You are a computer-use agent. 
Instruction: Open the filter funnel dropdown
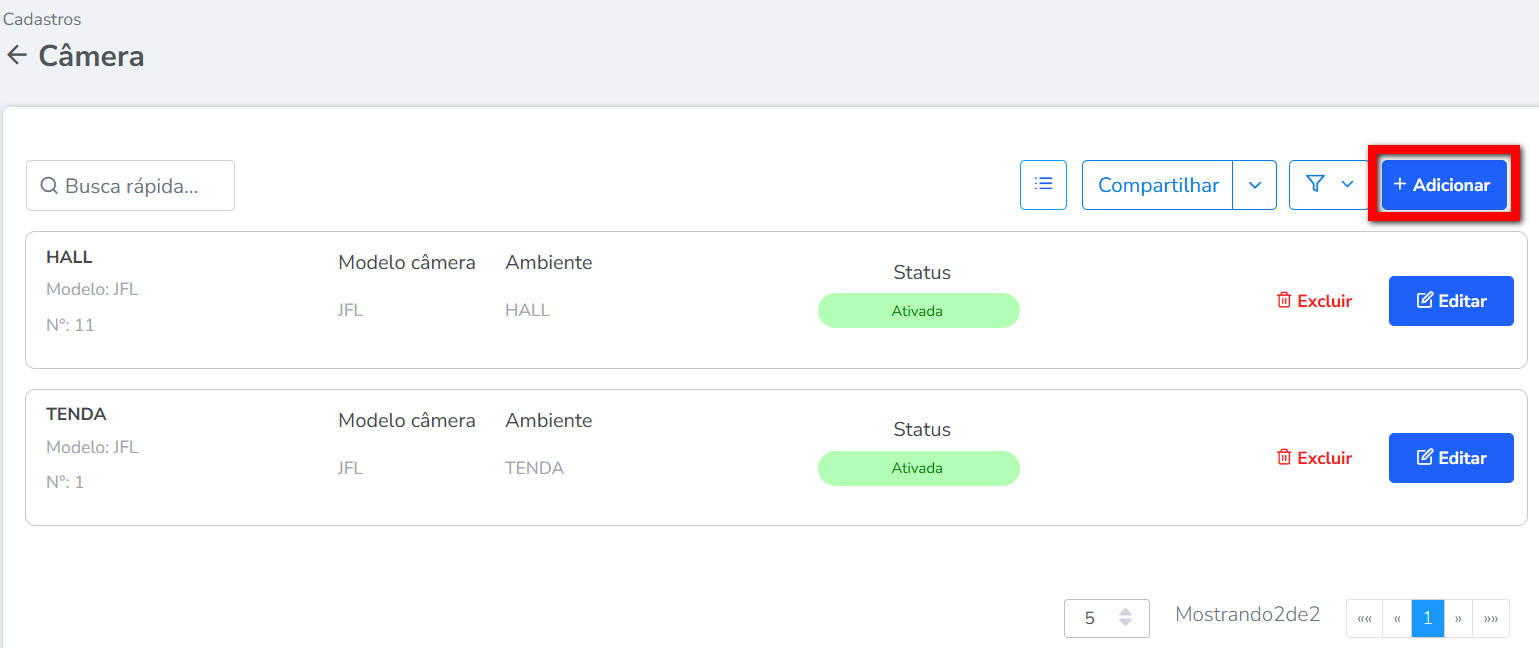tap(1328, 185)
